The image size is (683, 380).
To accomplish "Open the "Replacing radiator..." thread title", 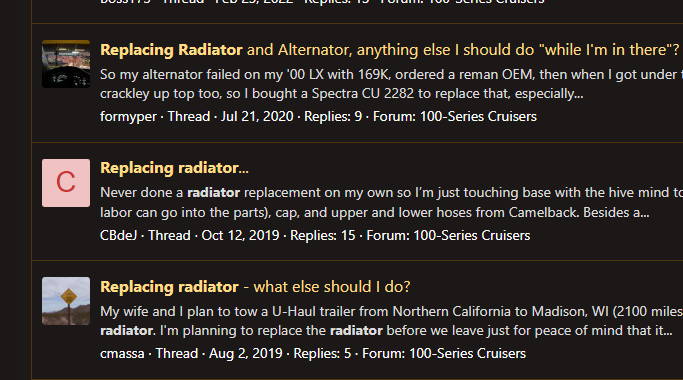I will 174,168.
